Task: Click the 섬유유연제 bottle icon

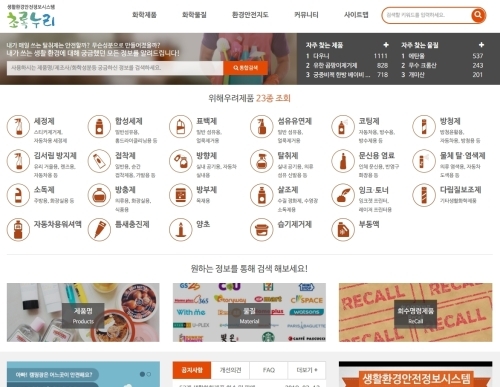Action: click(x=262, y=126)
